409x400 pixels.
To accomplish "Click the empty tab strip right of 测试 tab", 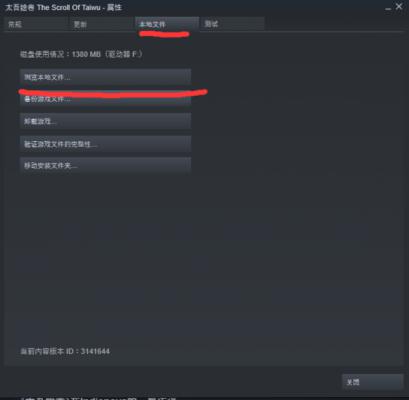I will tap(333, 24).
